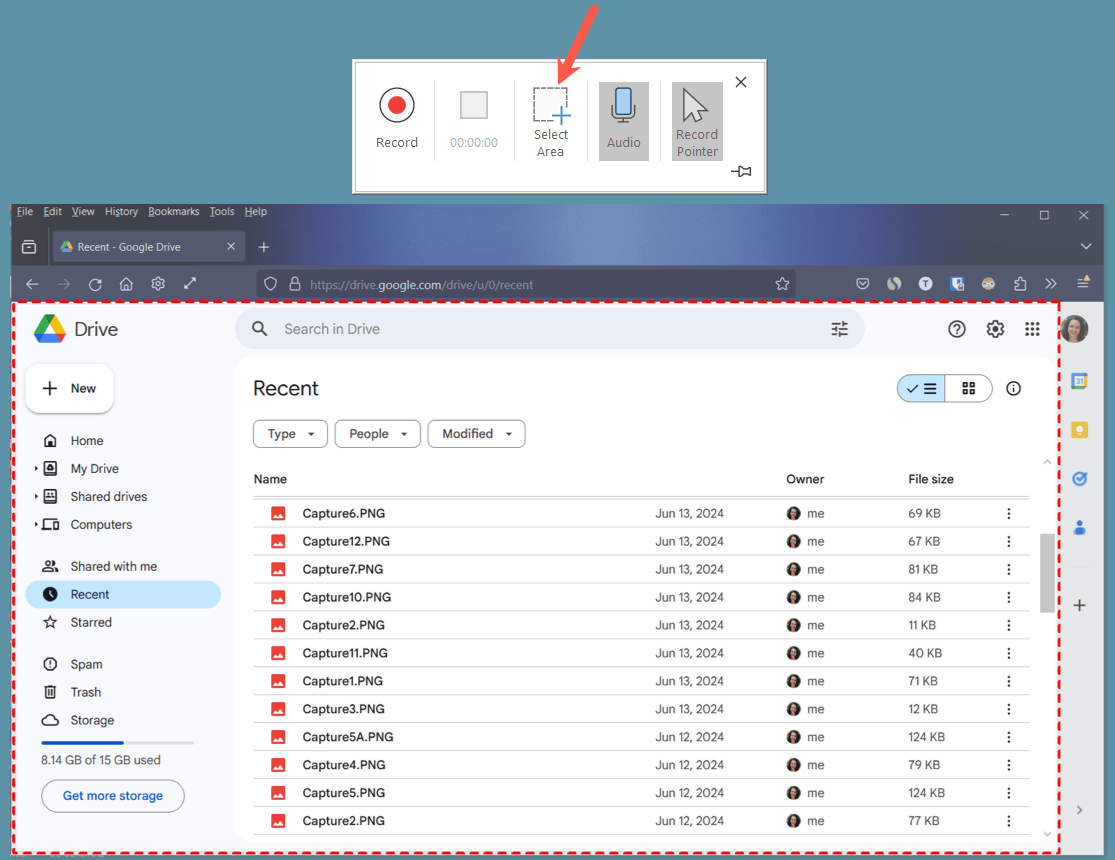Screen dimensions: 1115x860
Task: Go to Home in Drive sidebar
Action: coord(87,441)
